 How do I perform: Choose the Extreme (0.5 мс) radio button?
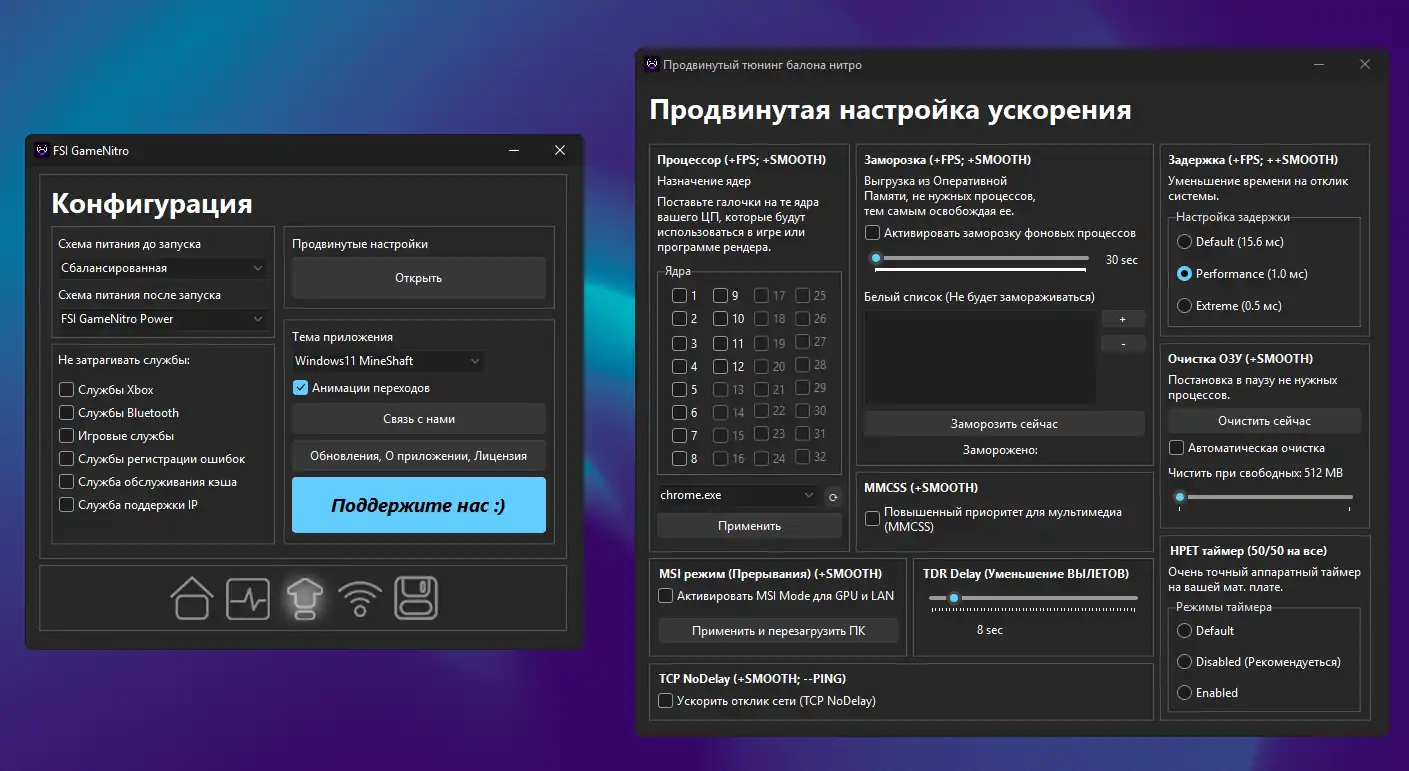coord(1185,306)
